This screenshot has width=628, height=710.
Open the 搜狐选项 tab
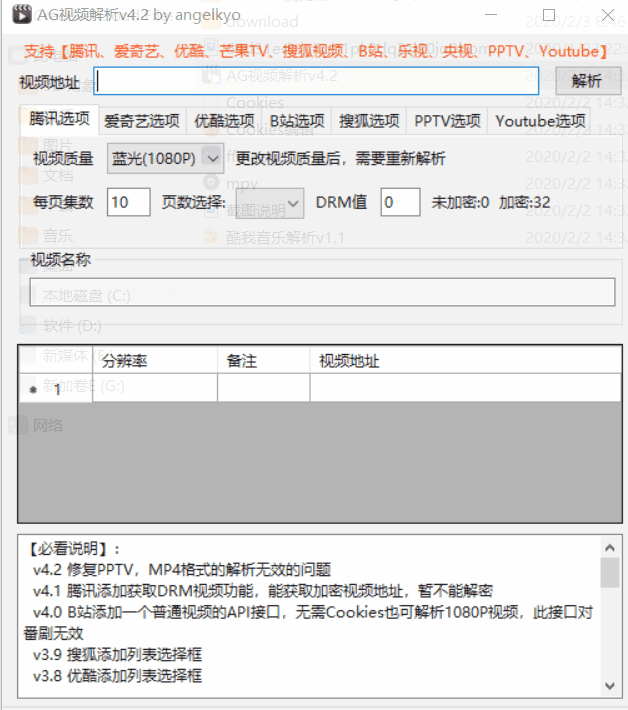[x=369, y=121]
